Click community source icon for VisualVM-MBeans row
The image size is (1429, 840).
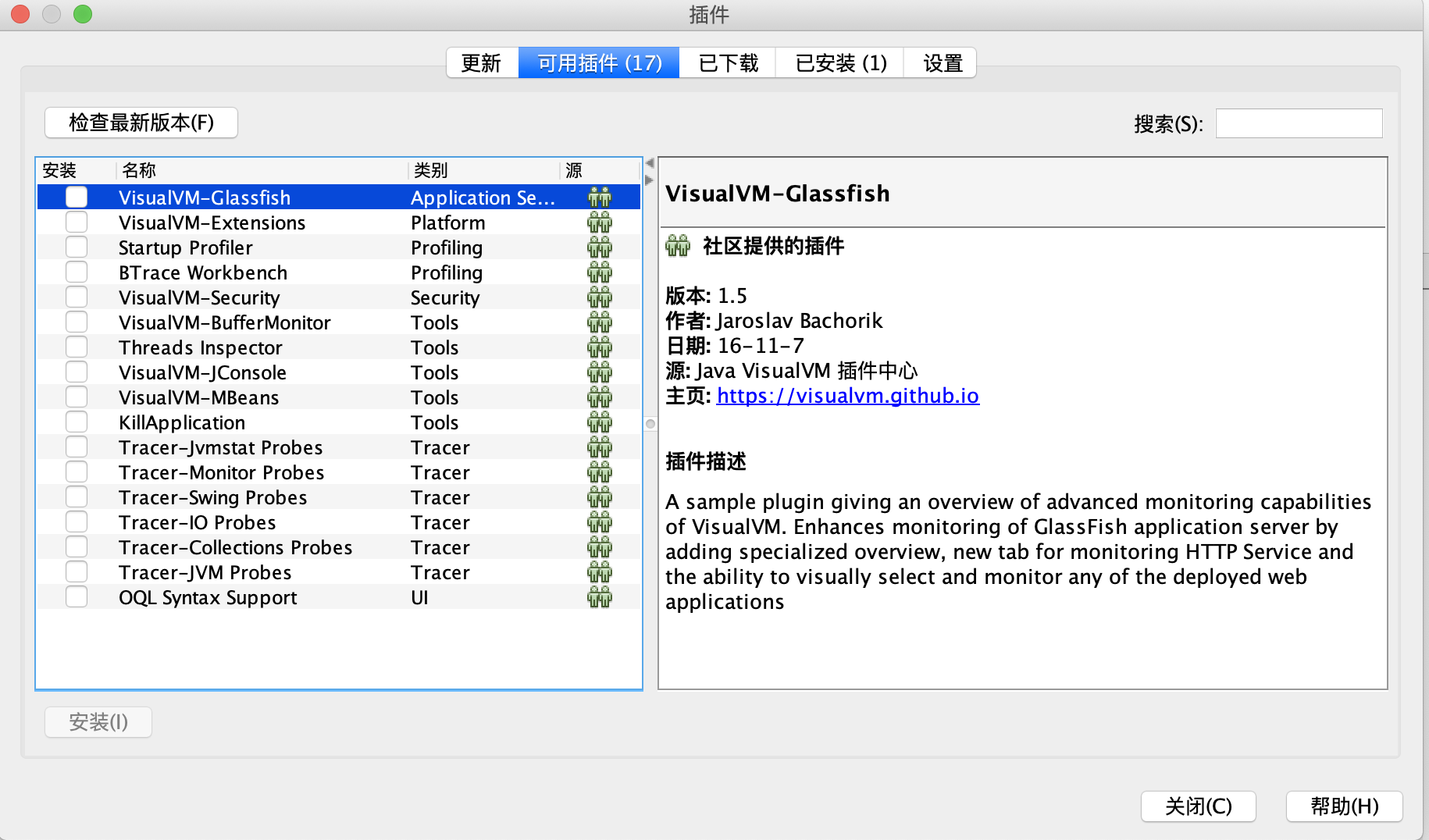pyautogui.click(x=600, y=397)
